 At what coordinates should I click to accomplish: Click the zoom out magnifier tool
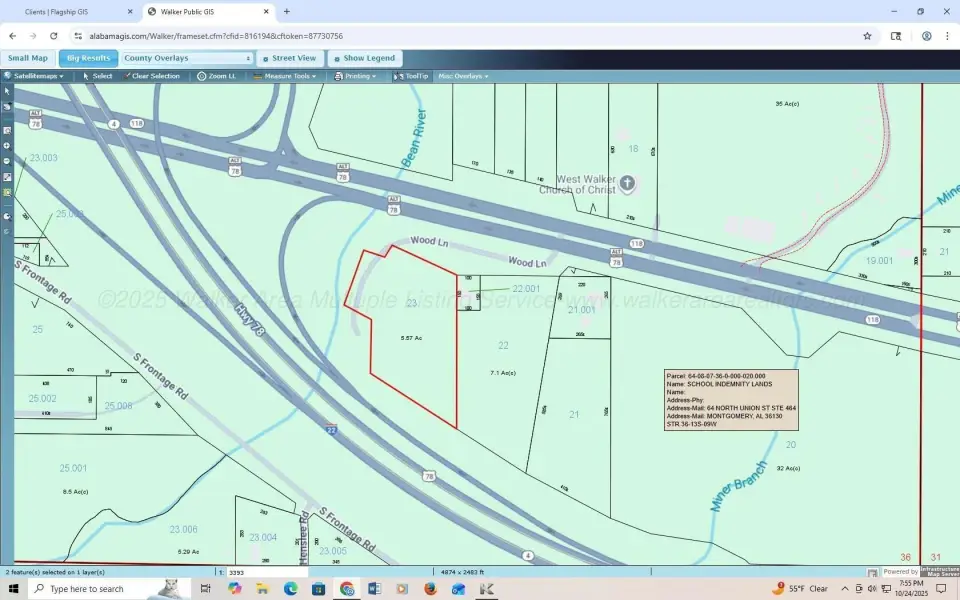(7, 161)
